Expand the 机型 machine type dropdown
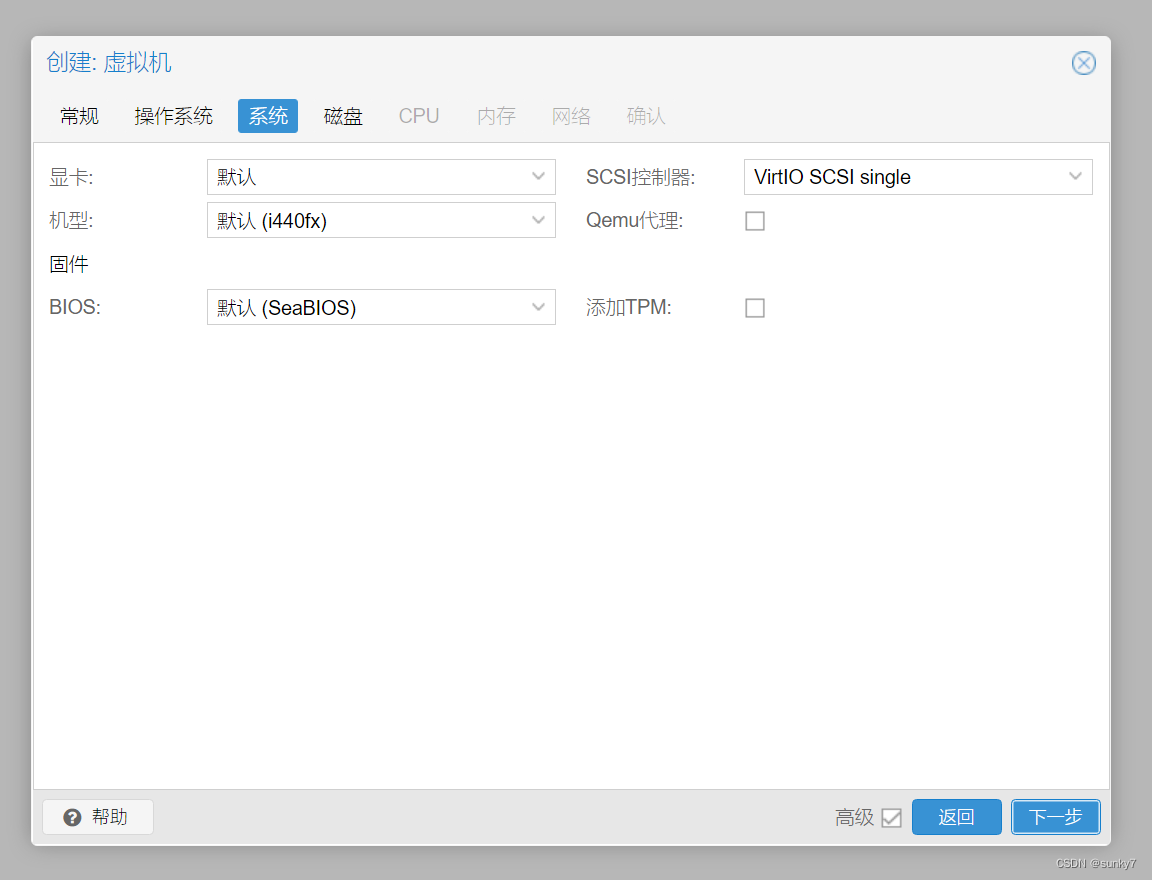Screen dimensions: 1152x880 (380, 220)
